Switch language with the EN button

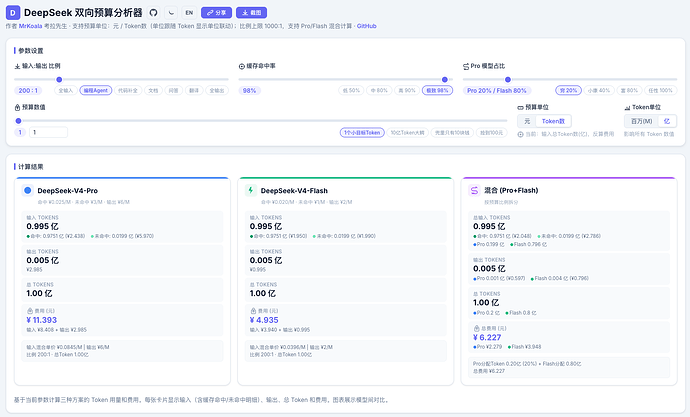[x=189, y=13]
